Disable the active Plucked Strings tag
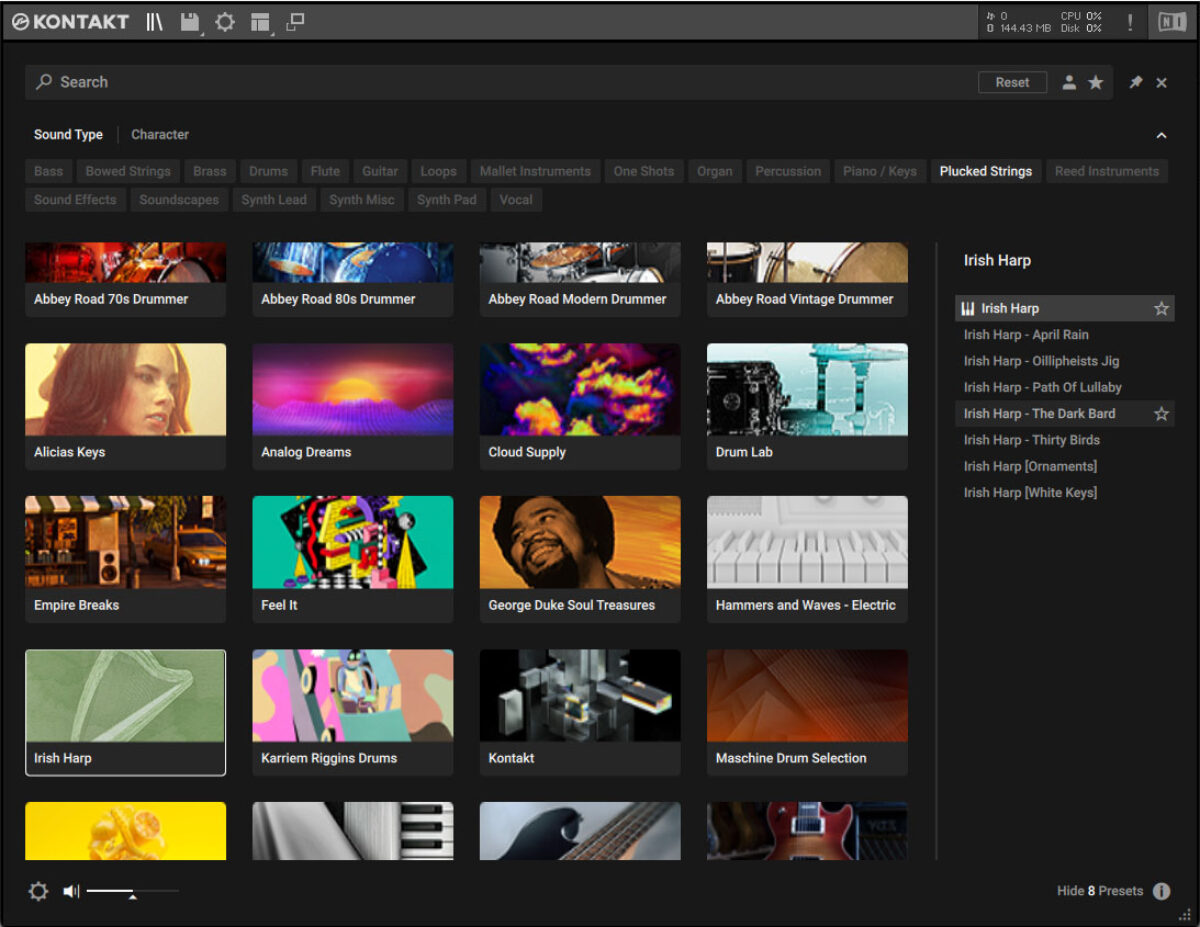 click(x=986, y=171)
